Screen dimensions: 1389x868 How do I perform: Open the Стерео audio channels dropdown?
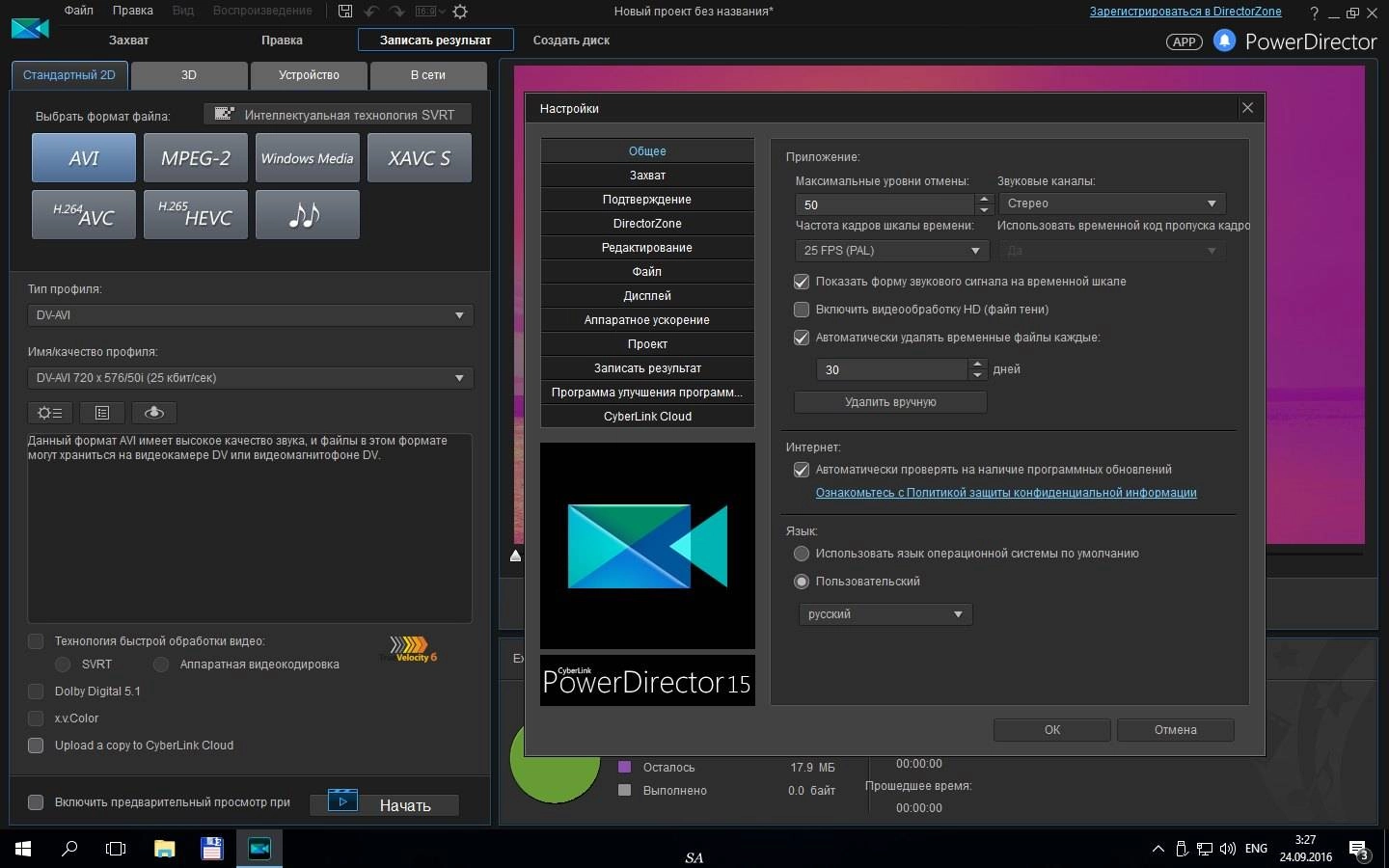pyautogui.click(x=1111, y=203)
